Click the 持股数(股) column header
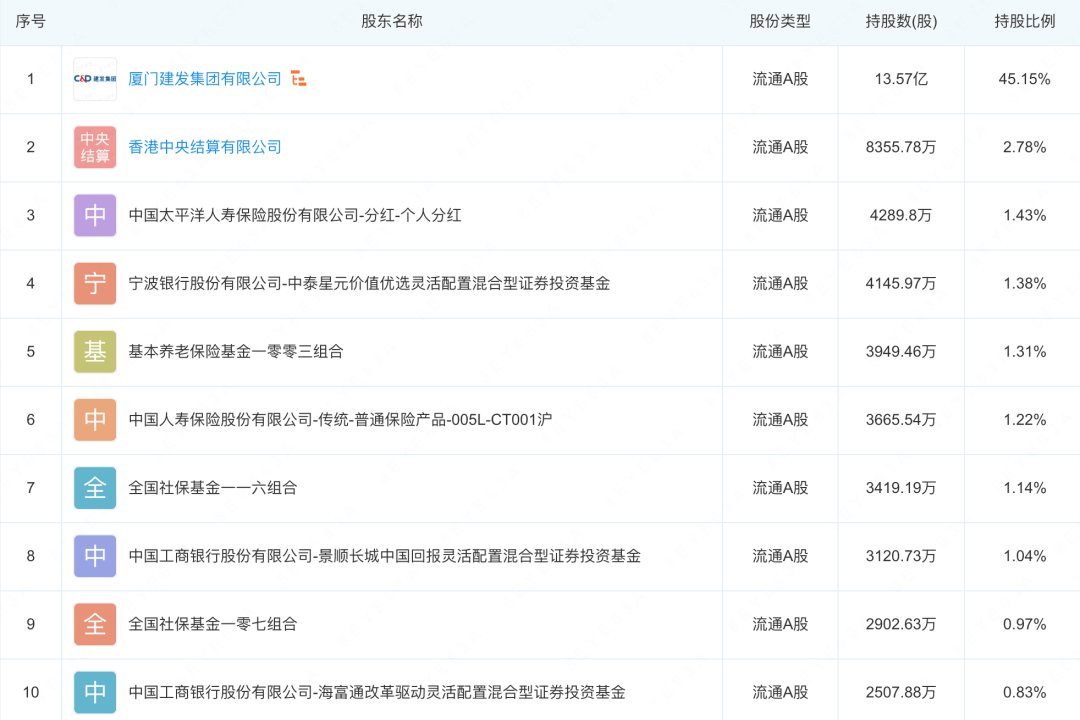Viewport: 1080px width, 720px height. coord(901,21)
